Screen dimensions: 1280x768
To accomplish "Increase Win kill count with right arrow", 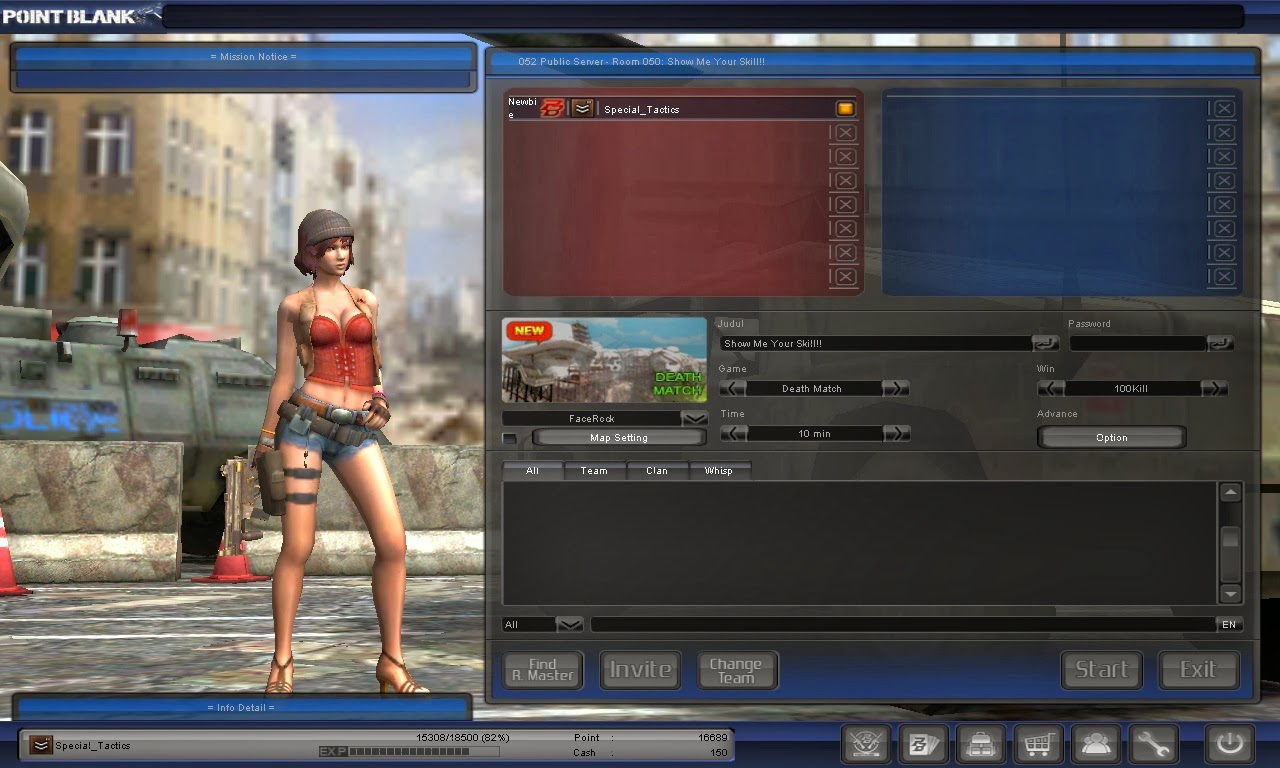I will pyautogui.click(x=1214, y=388).
